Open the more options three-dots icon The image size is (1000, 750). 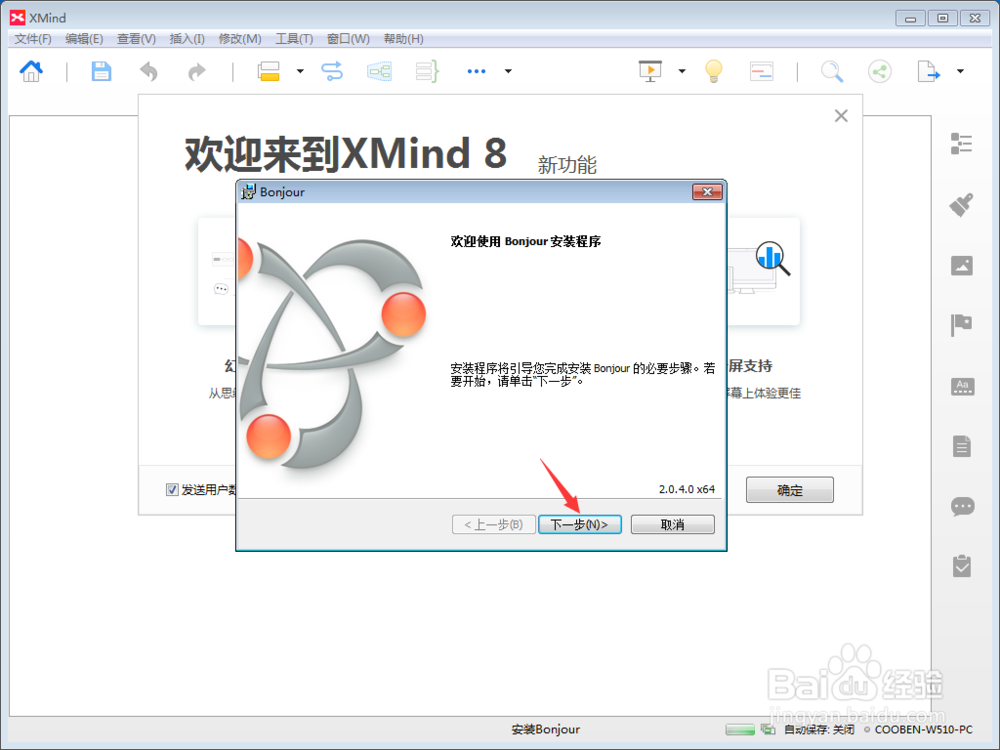click(476, 71)
